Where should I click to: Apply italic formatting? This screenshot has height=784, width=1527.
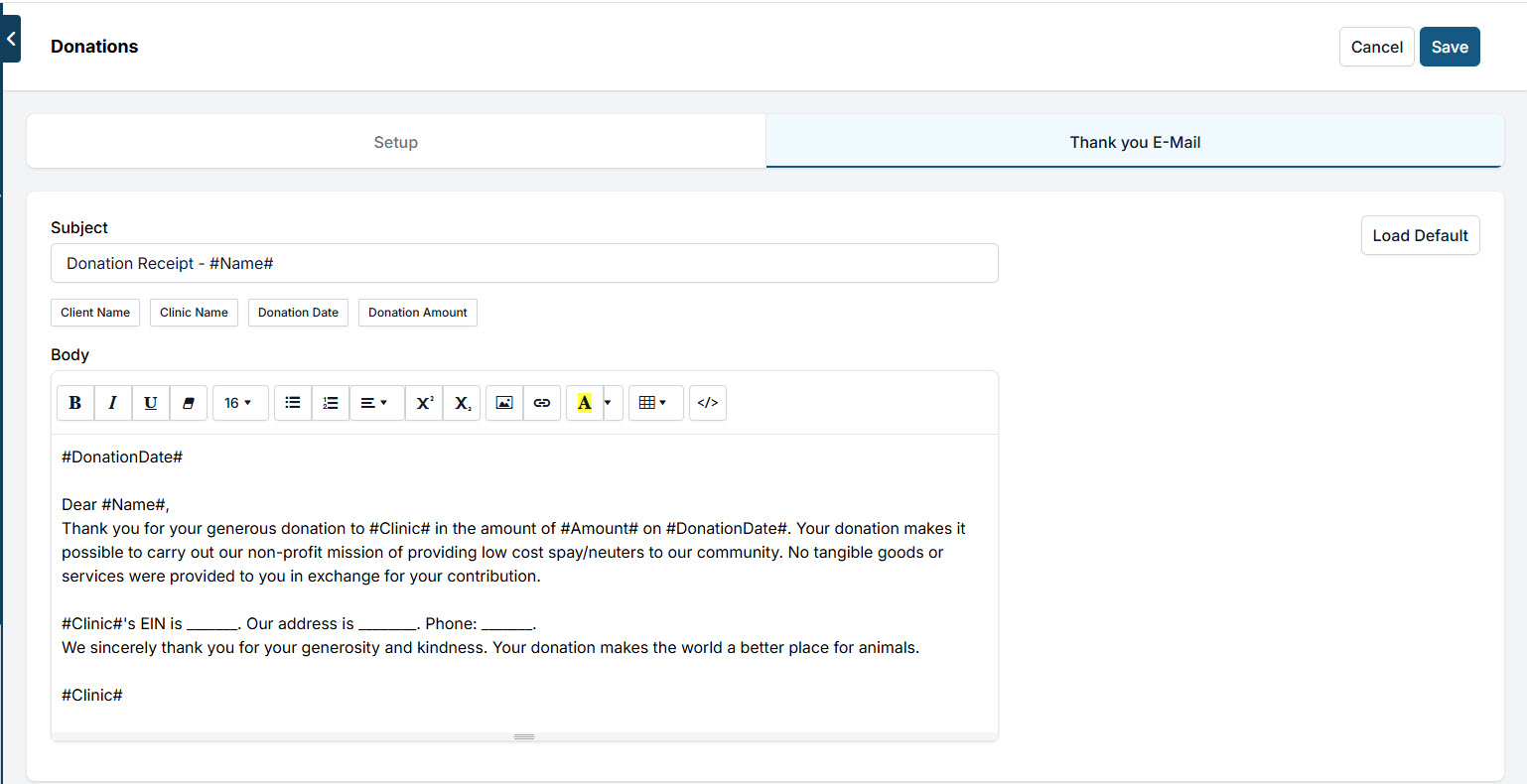click(x=112, y=403)
